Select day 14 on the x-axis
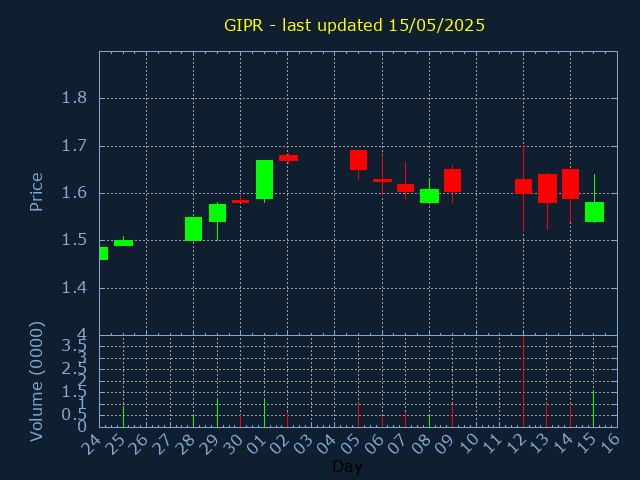The height and width of the screenshot is (480, 640). coord(563,444)
